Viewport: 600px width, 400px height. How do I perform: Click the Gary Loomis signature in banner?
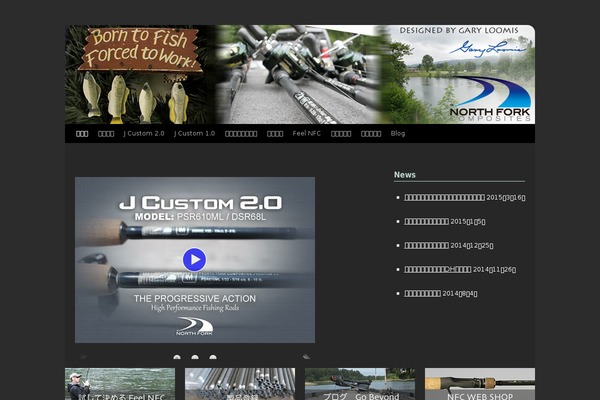coord(487,49)
